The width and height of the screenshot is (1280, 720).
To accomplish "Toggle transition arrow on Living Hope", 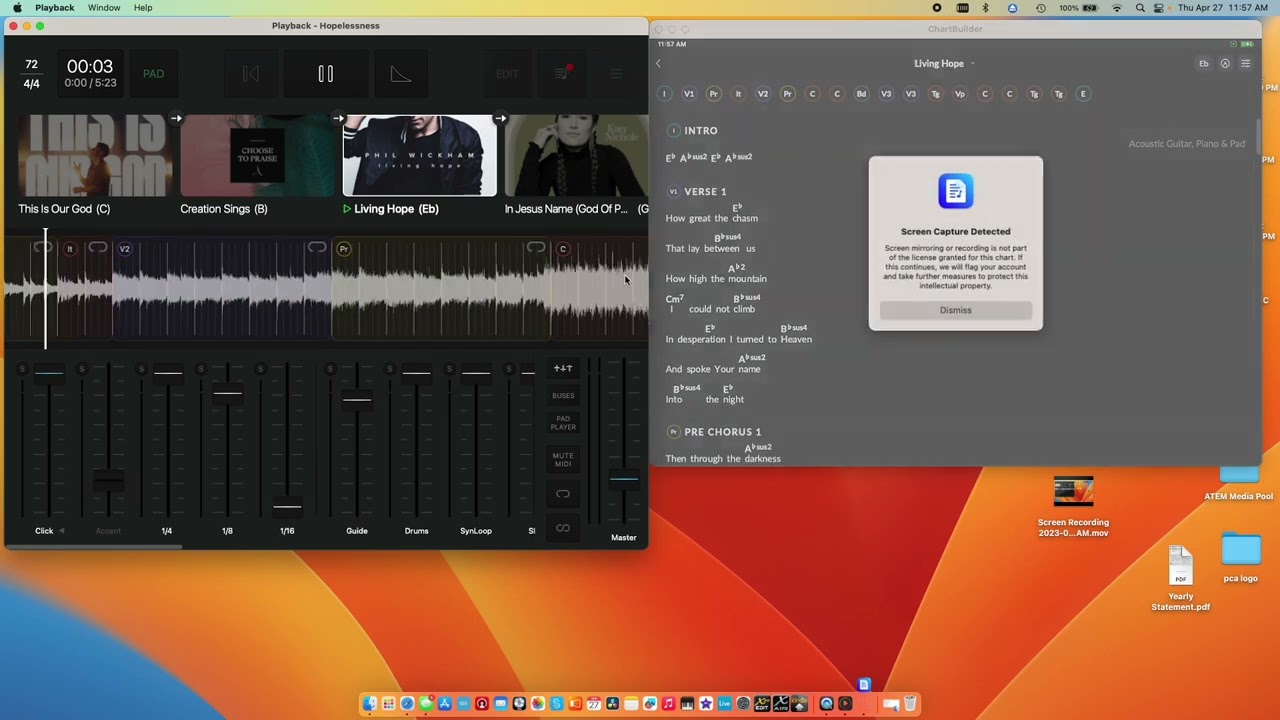I will 500,119.
